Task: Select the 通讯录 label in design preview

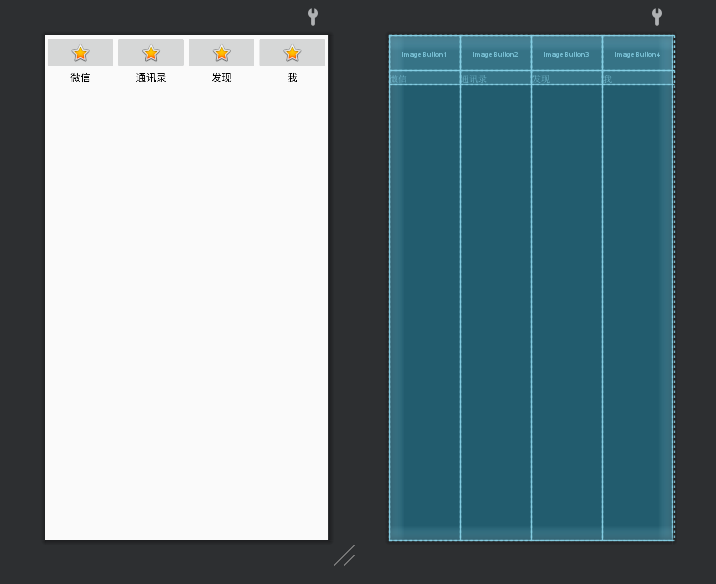Action: pyautogui.click(x=151, y=78)
